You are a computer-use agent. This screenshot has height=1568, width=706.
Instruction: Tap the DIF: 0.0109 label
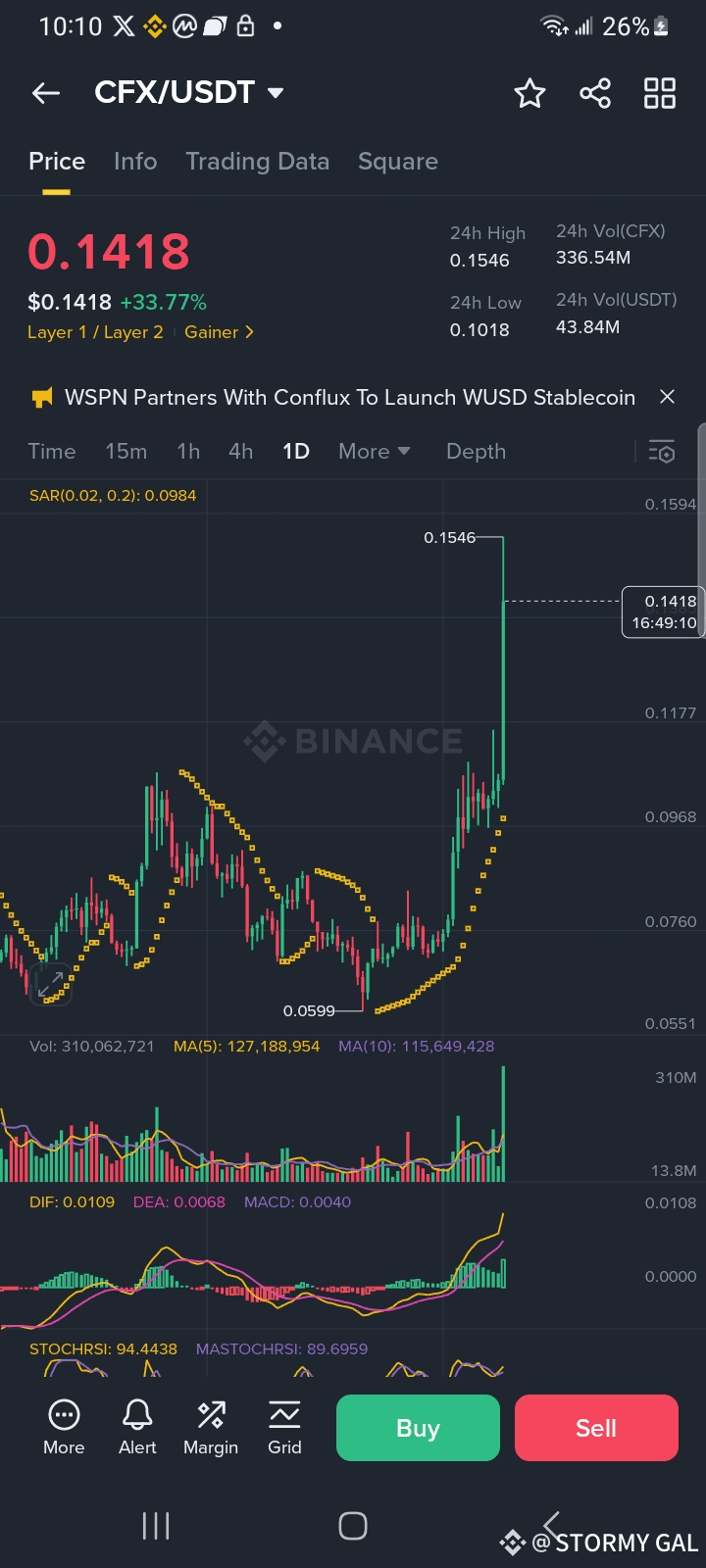[x=72, y=1201]
